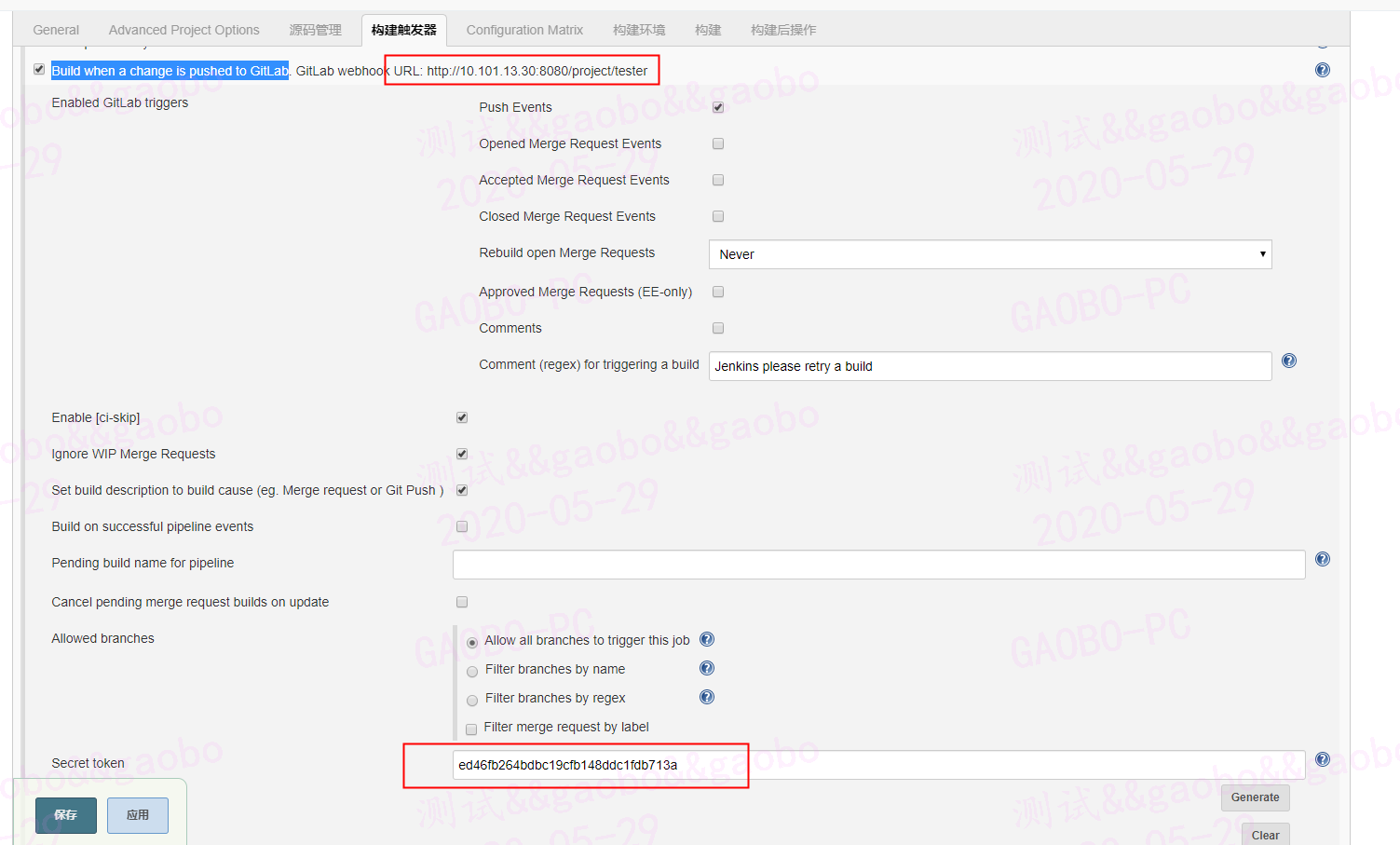The image size is (1400, 845).
Task: Switch to General tab
Action: pyautogui.click(x=56, y=30)
